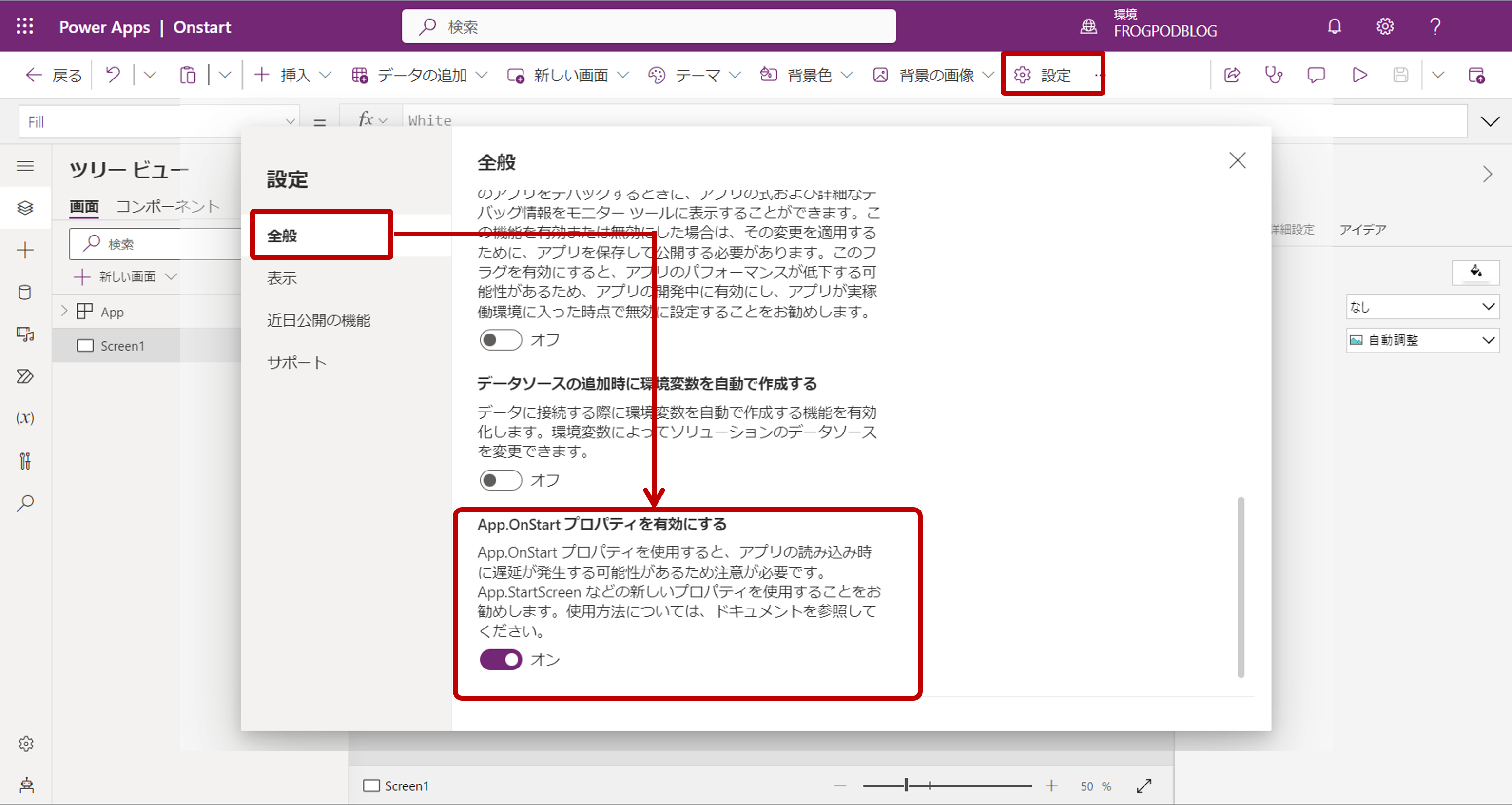This screenshot has height=805, width=1512.
Task: Open settings gear at bottom of left rail
Action: tap(26, 744)
